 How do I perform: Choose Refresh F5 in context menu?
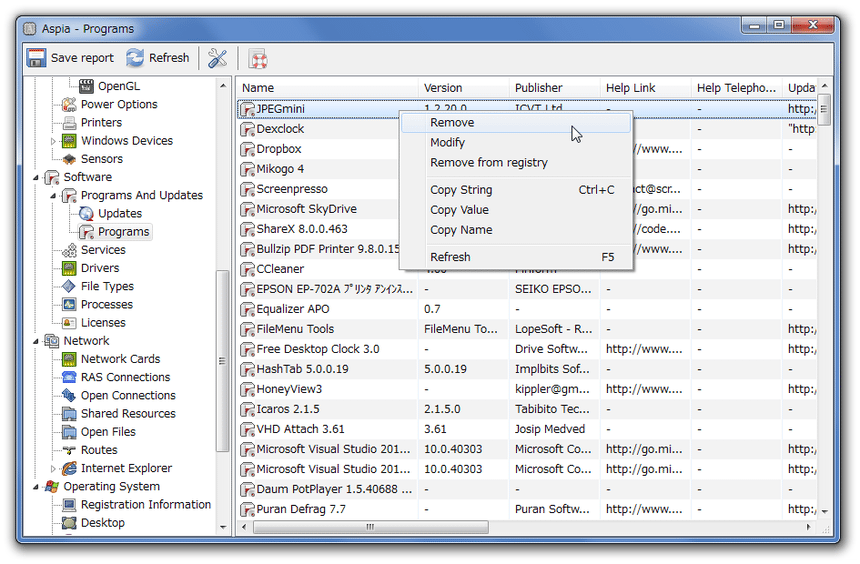pyautogui.click(x=516, y=257)
